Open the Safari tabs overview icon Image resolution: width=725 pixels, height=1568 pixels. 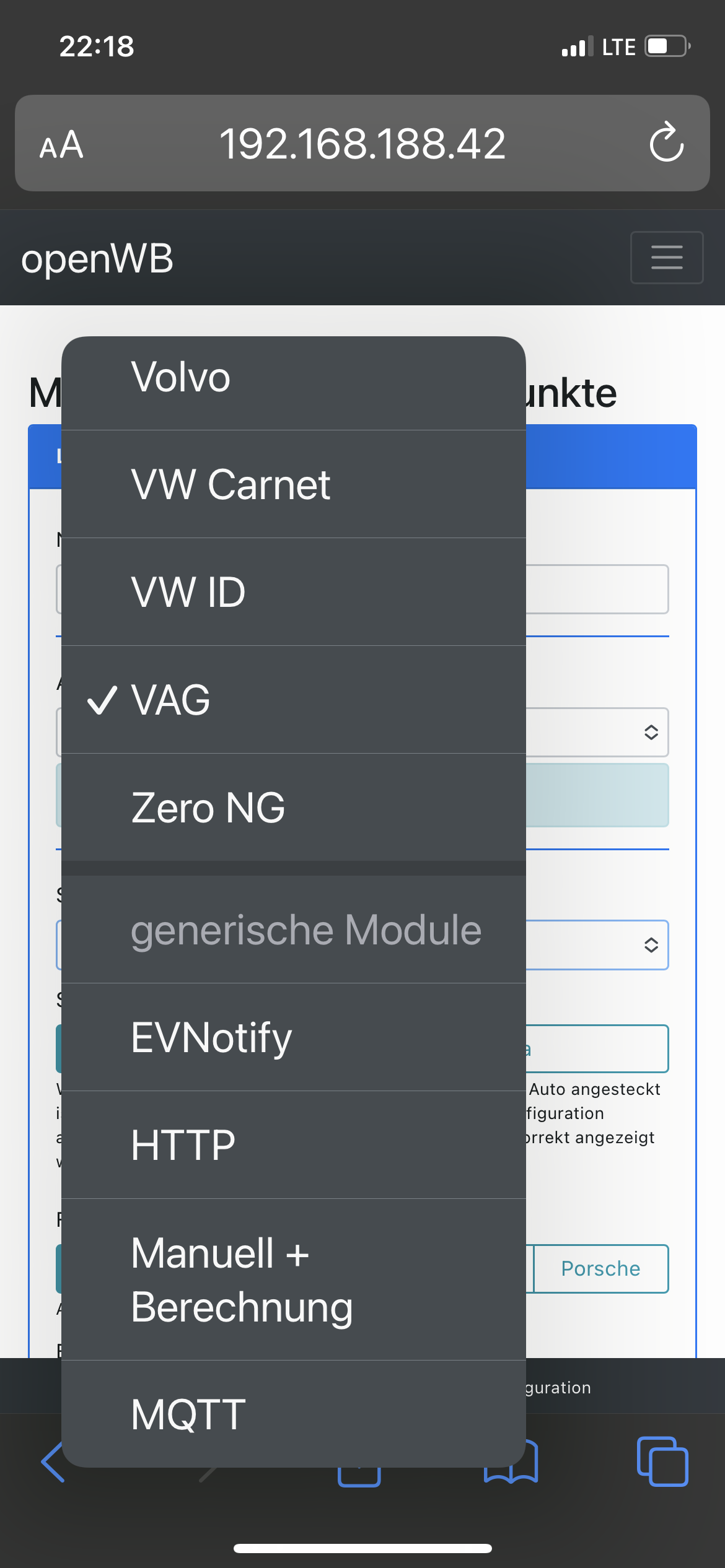coord(662,1461)
